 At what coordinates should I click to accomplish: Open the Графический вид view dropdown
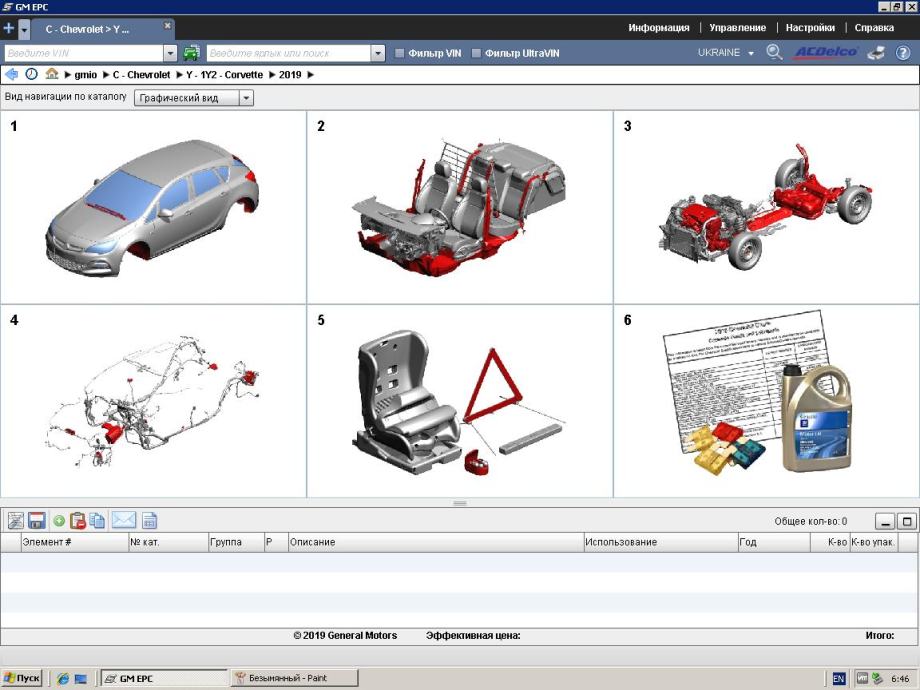tap(194, 98)
